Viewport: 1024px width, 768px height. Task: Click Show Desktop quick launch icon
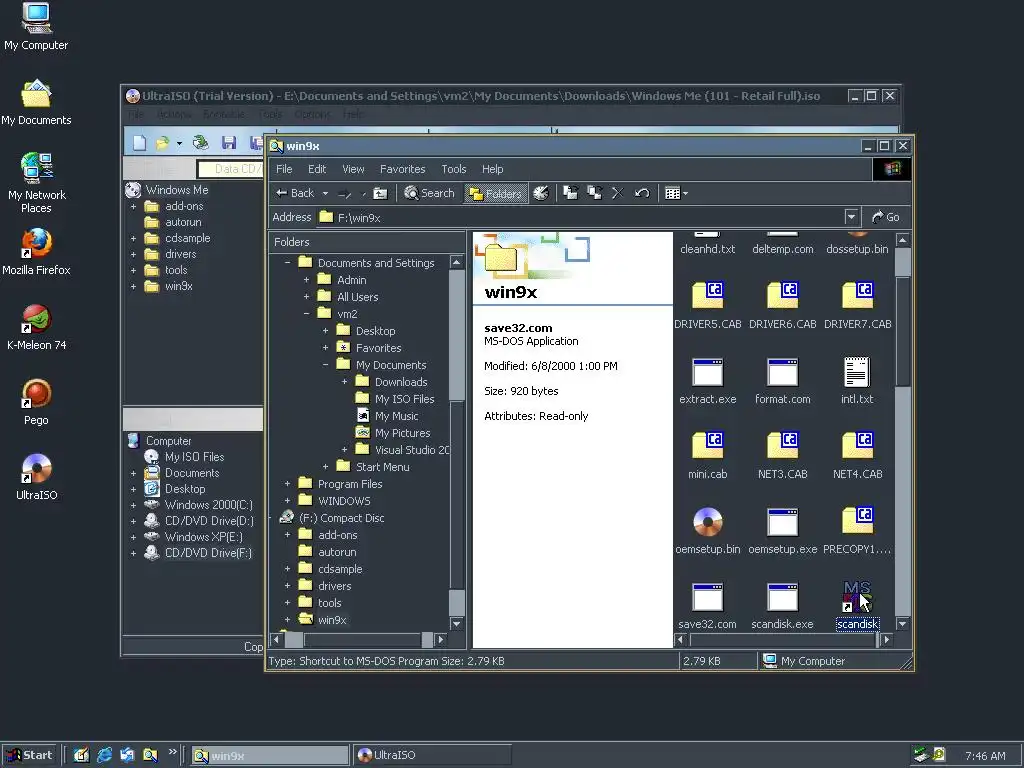pyautogui.click(x=81, y=755)
